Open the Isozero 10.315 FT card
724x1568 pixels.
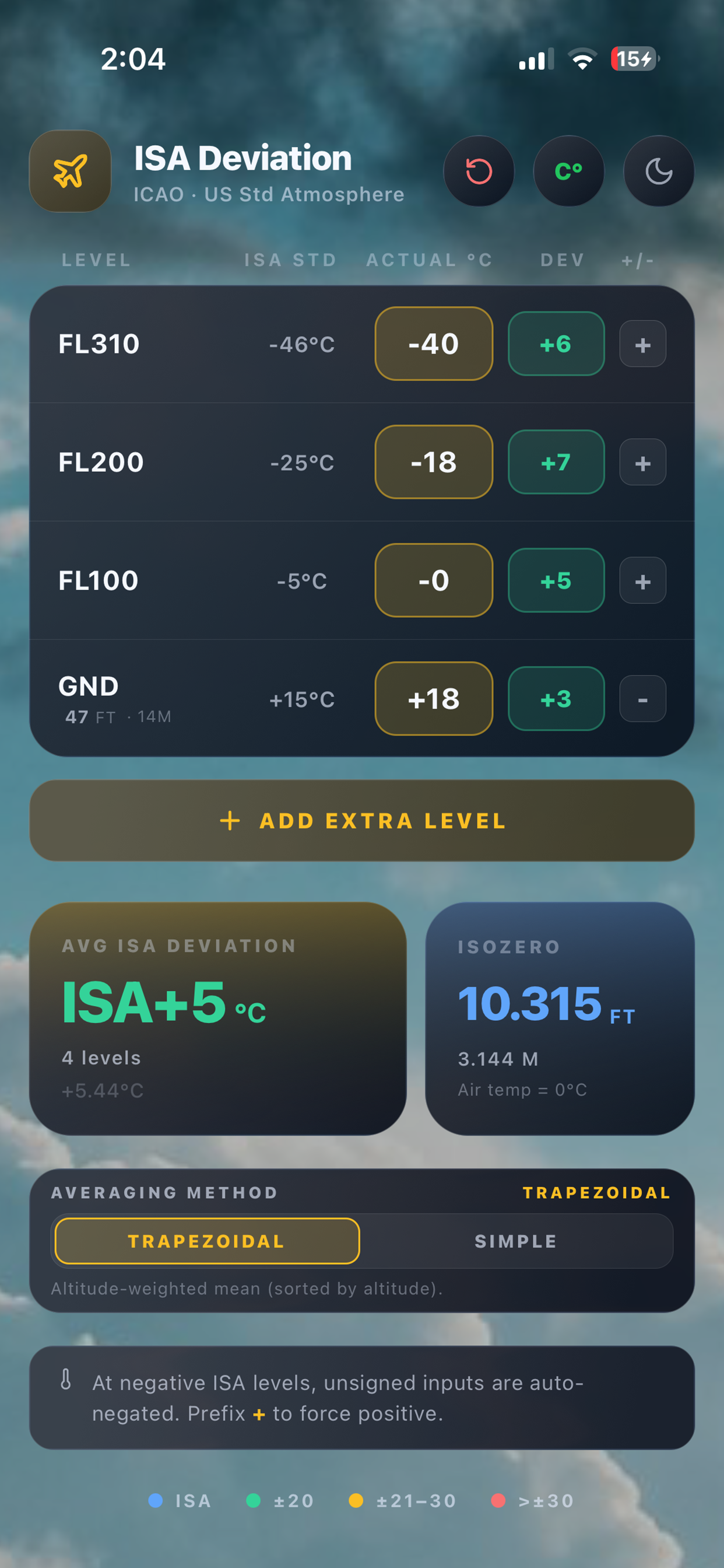(560, 1019)
